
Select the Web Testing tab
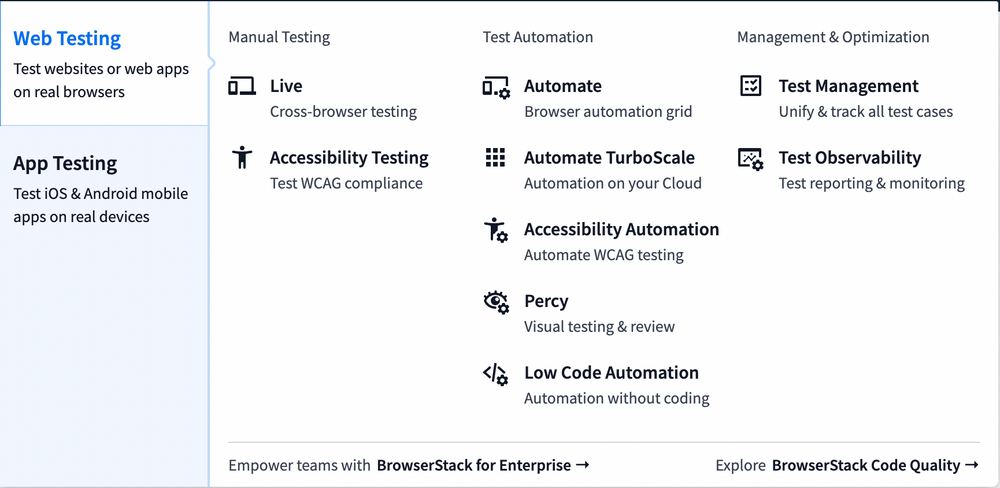pos(67,39)
